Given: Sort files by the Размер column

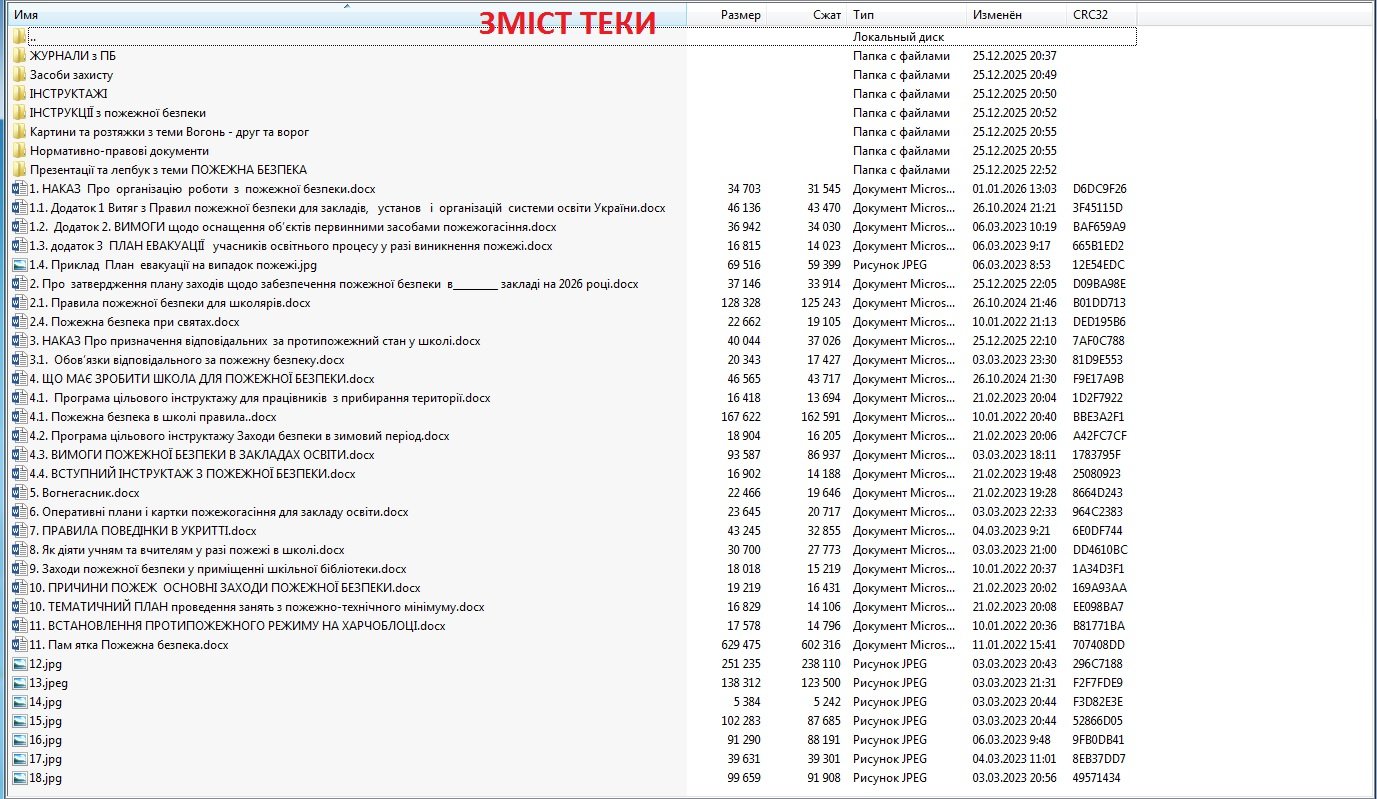Looking at the screenshot, I should [740, 15].
